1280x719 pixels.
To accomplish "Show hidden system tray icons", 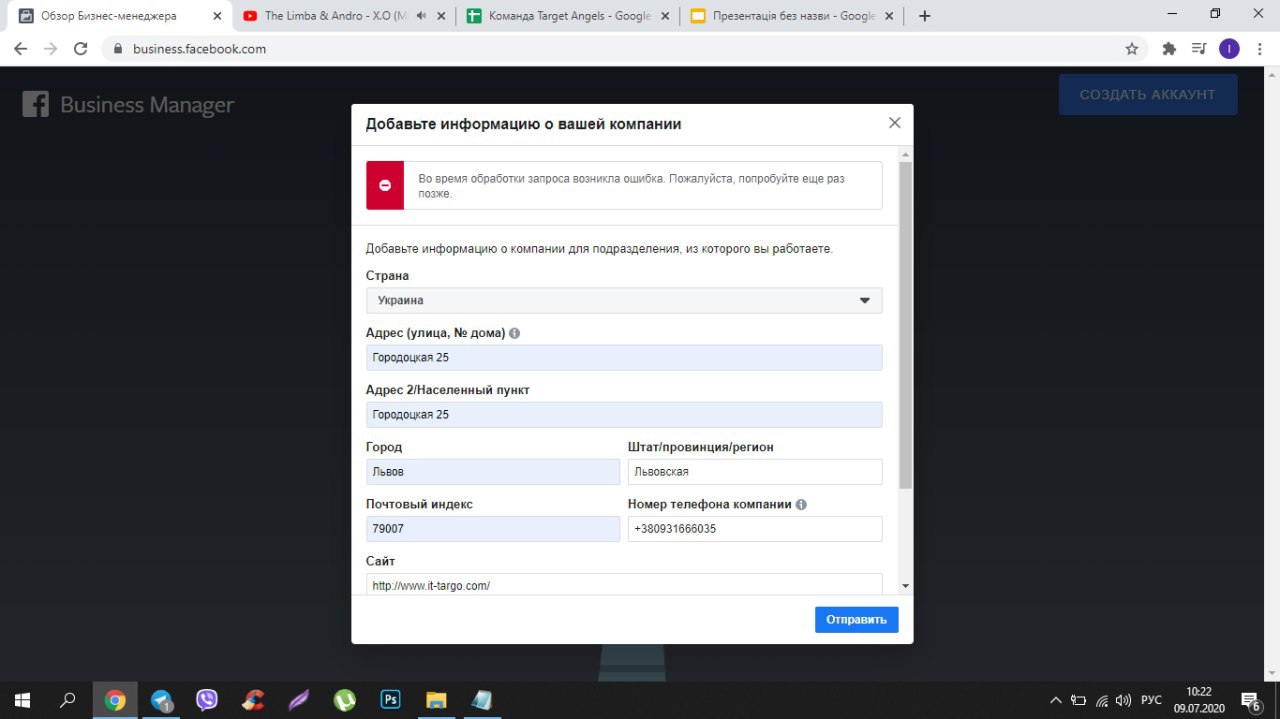I will coord(1055,700).
